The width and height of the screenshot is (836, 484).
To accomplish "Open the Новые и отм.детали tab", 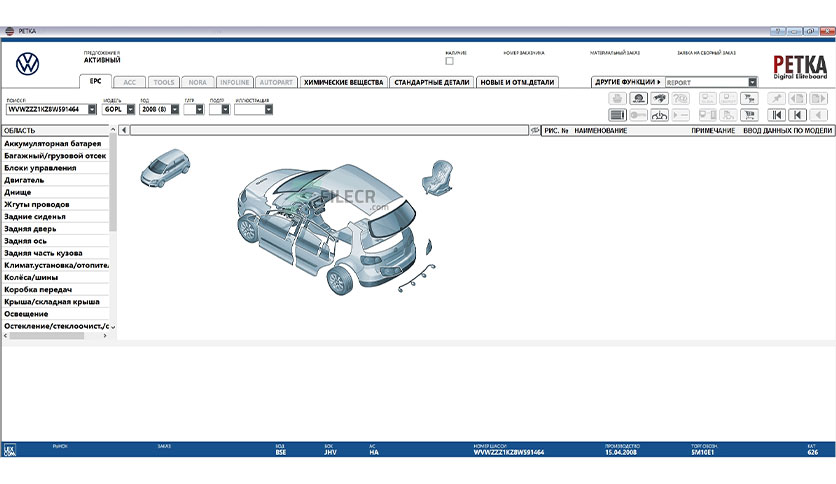I will pos(516,82).
